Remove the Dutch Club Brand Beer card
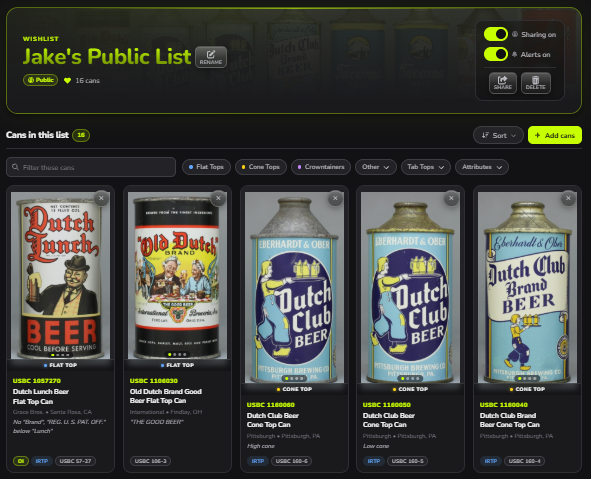591x479 pixels. point(568,198)
